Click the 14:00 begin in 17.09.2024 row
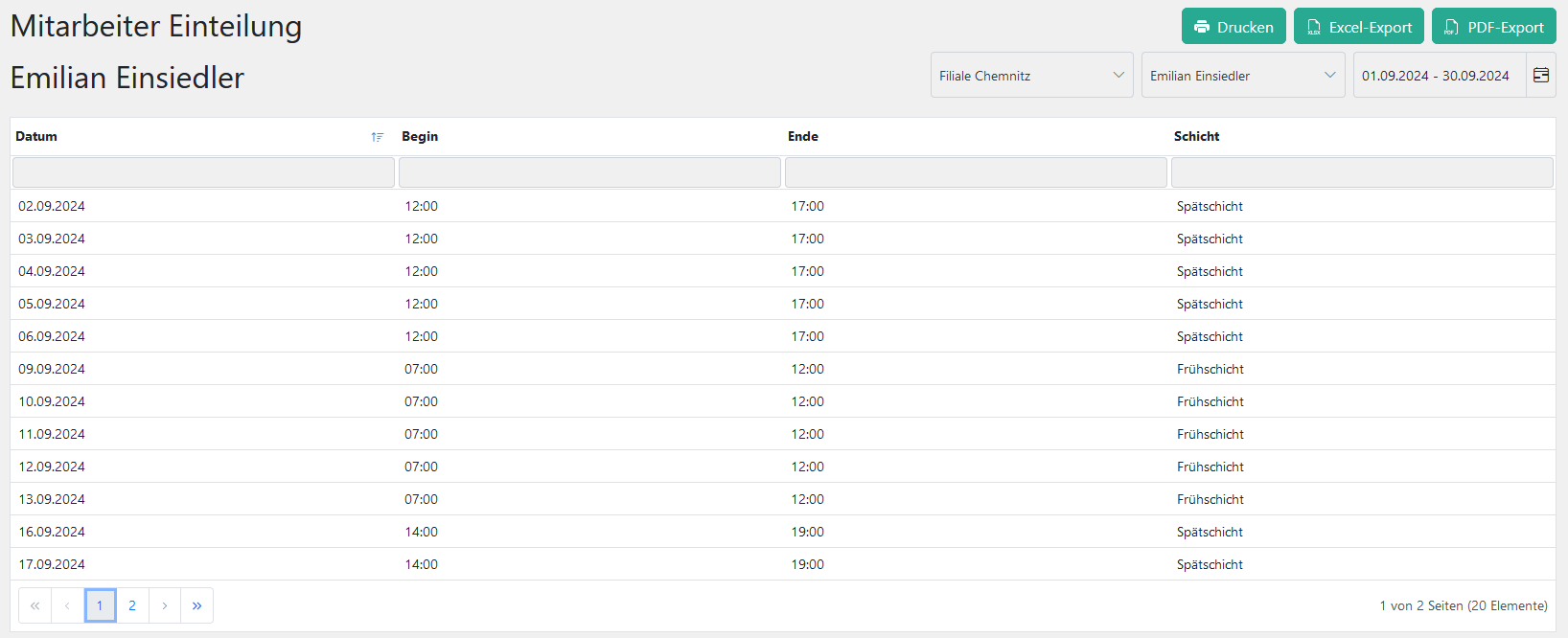The image size is (1568, 638). pyautogui.click(x=421, y=564)
